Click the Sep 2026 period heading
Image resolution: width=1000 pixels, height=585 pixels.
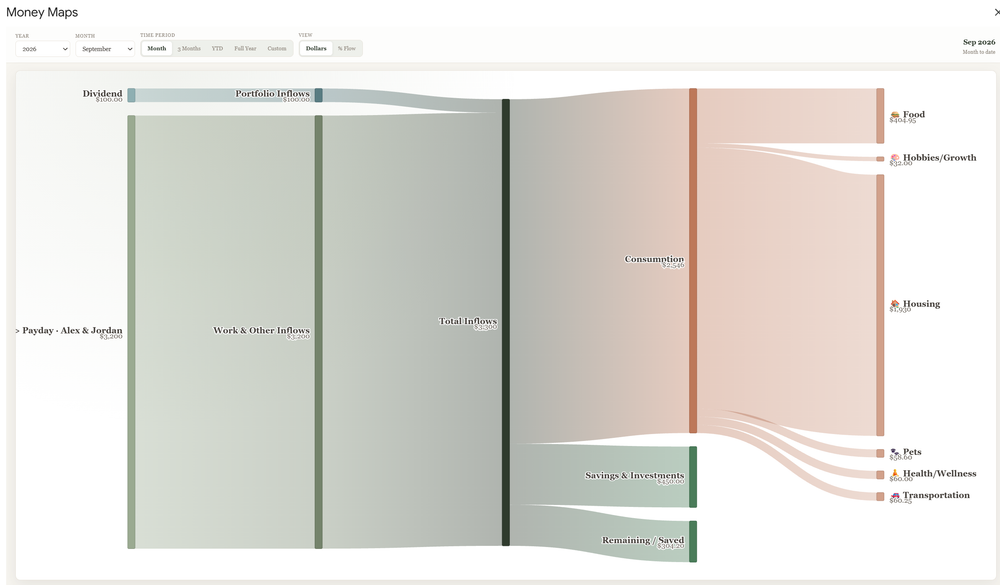tap(979, 42)
